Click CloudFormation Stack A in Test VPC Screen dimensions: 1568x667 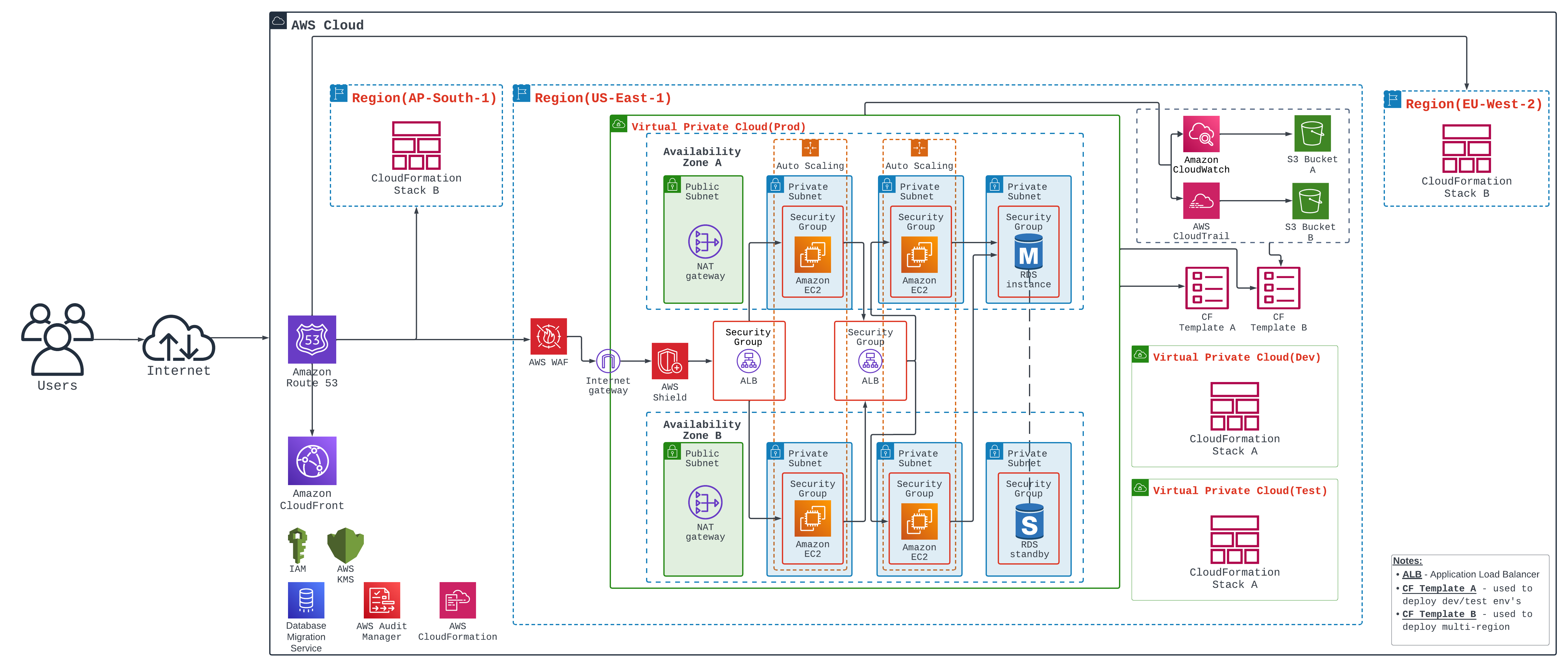[1235, 539]
